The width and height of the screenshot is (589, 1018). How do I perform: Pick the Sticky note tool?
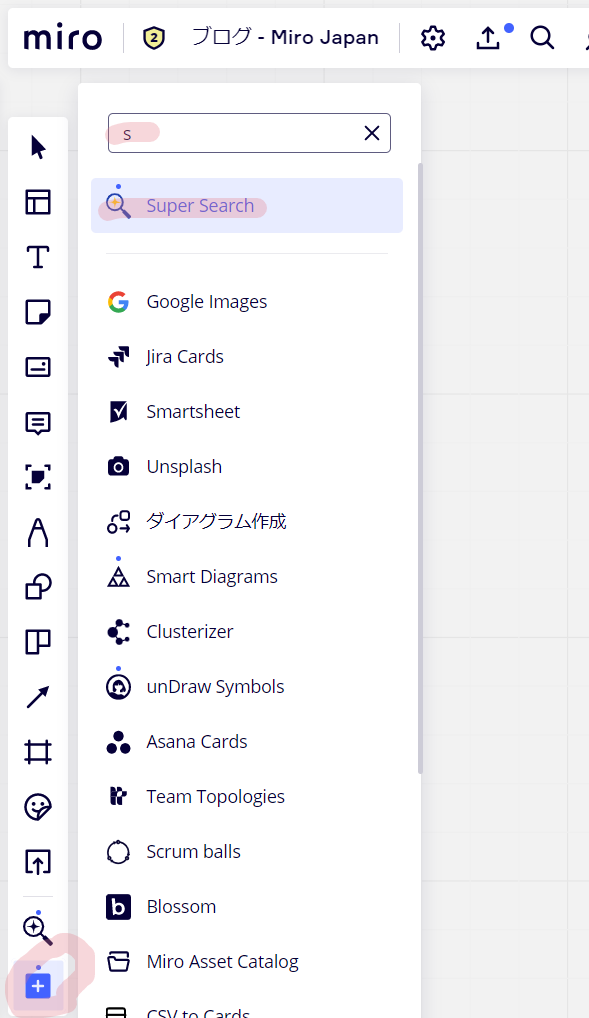38,312
